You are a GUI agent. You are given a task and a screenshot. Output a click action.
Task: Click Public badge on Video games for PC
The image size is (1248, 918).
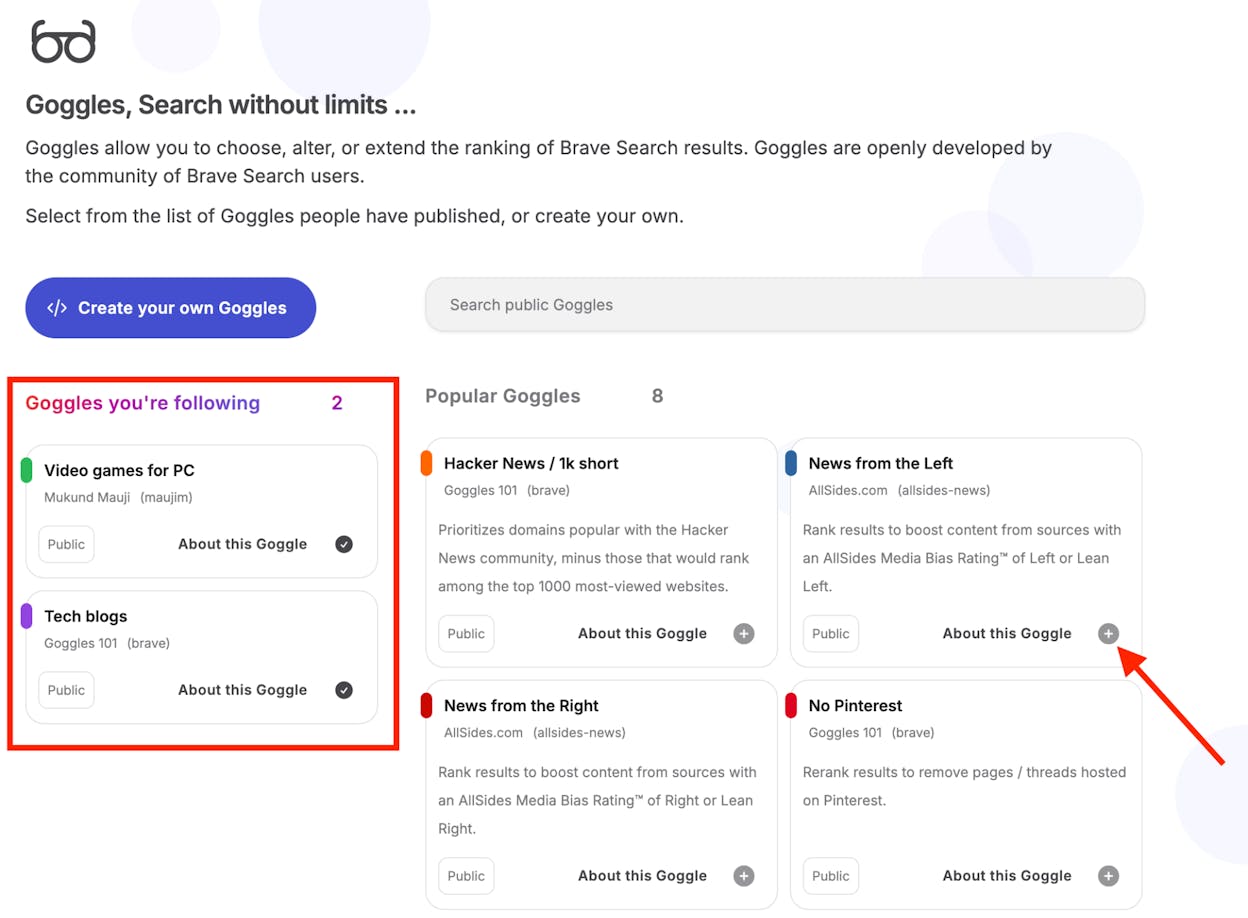[66, 544]
